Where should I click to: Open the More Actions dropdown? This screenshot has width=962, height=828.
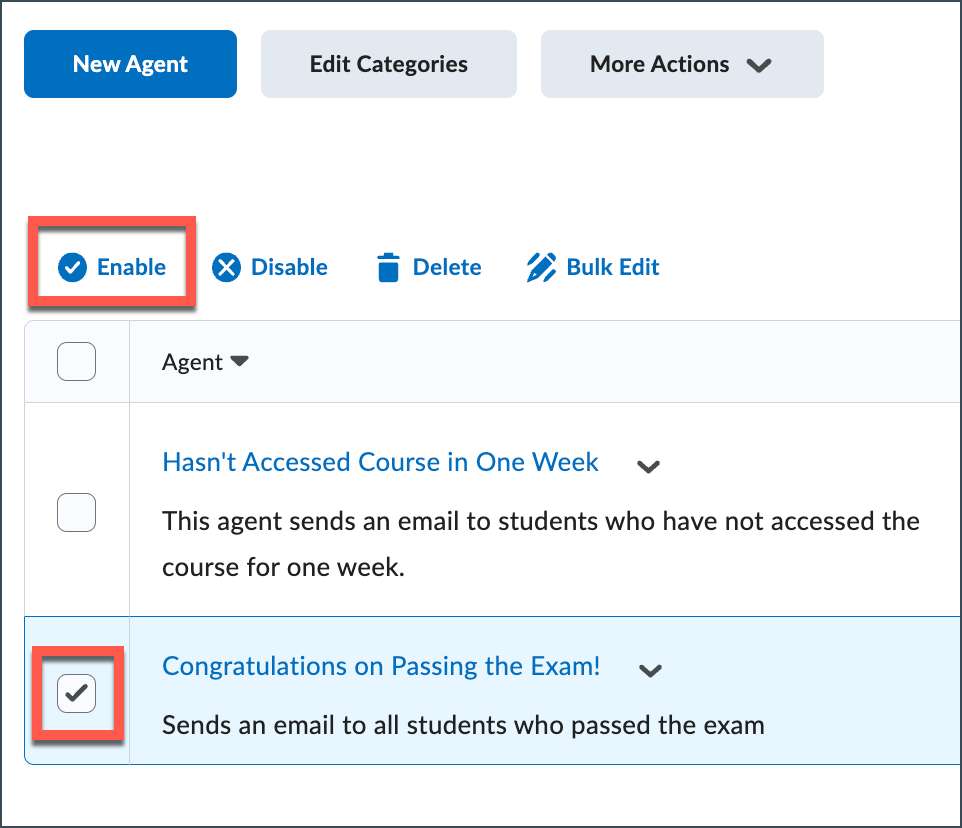682,64
